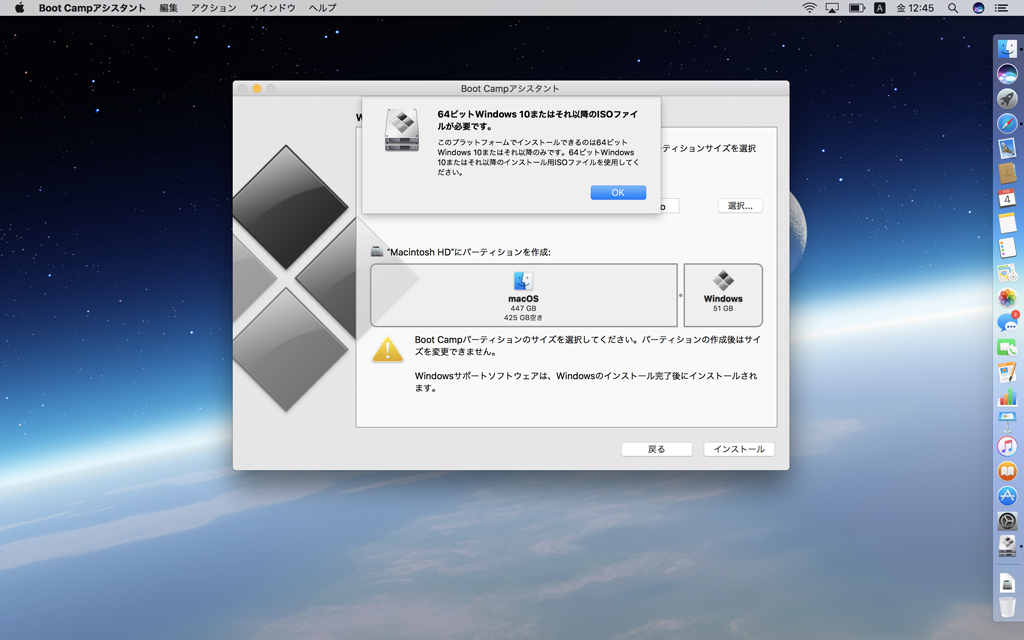Open App Store from the Dock
The width and height of the screenshot is (1024, 640).
click(x=1007, y=496)
